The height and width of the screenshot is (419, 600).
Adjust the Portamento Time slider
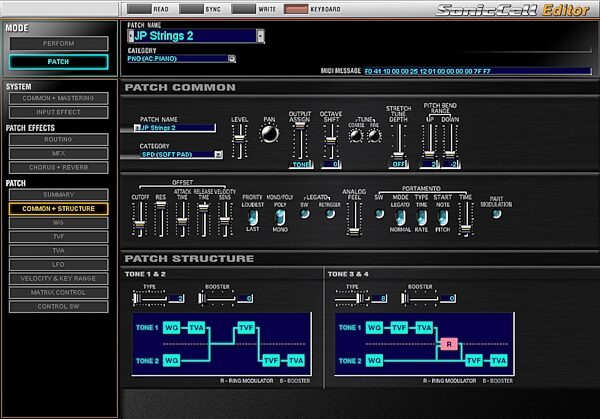pyautogui.click(x=465, y=219)
